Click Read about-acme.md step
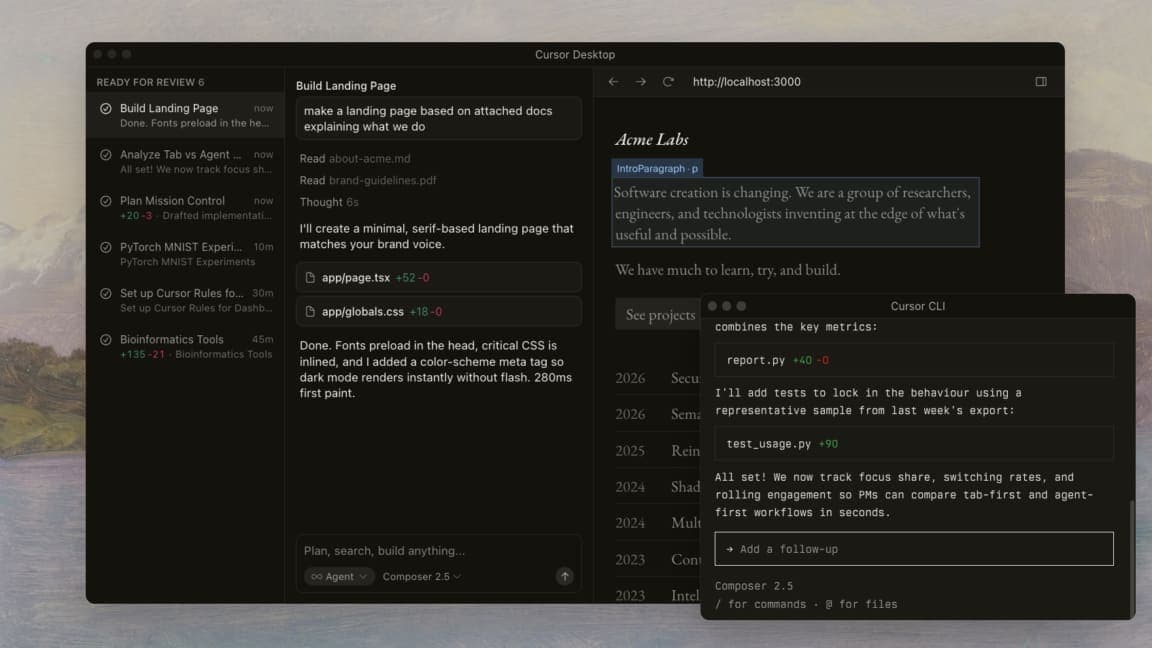The height and width of the screenshot is (648, 1152). coord(355,159)
